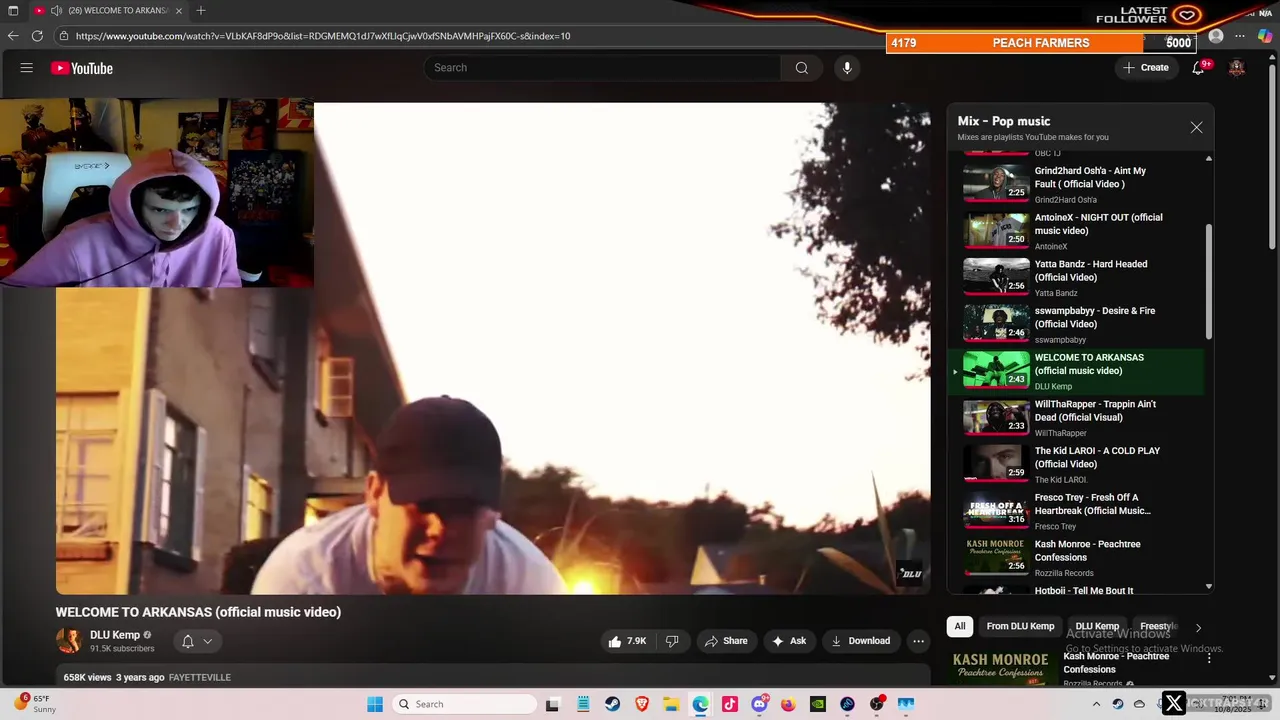Open Brave browser from taskbar

(x=641, y=704)
